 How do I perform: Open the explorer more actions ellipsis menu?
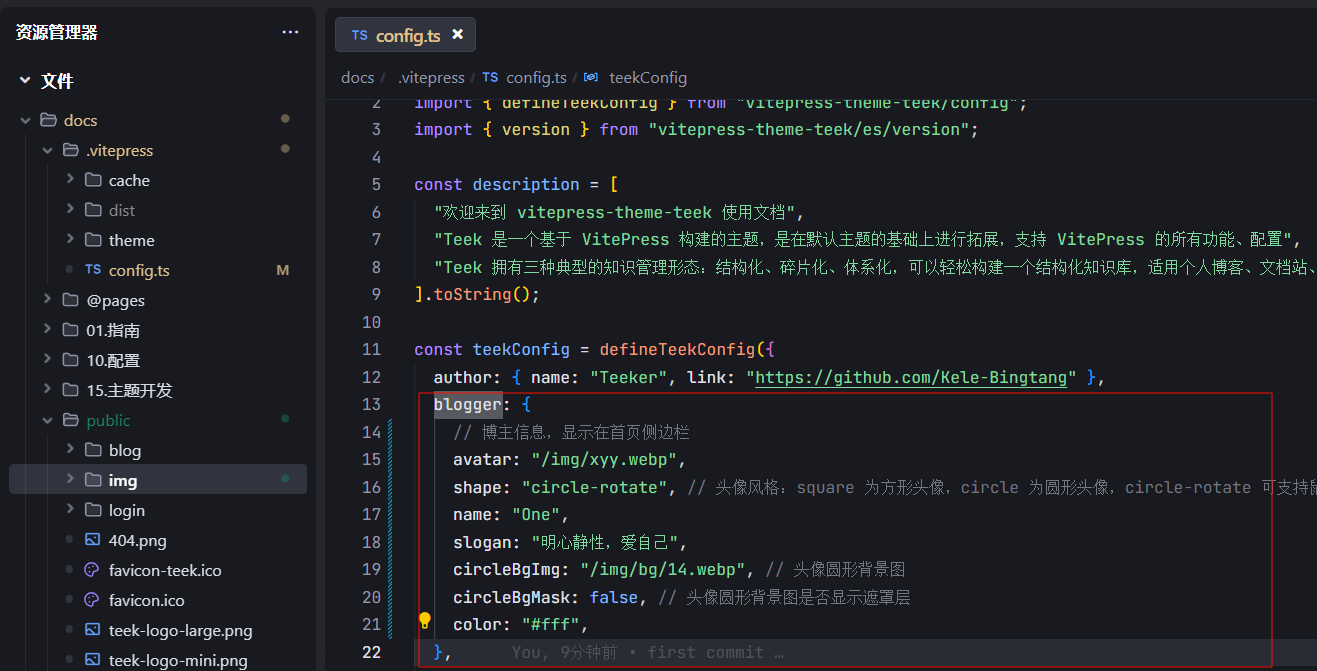point(290,32)
